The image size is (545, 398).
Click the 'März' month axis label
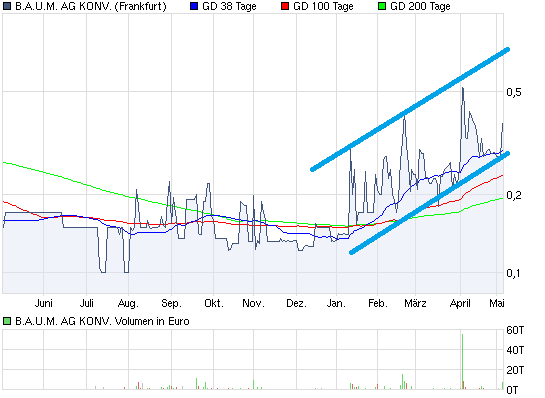415,303
